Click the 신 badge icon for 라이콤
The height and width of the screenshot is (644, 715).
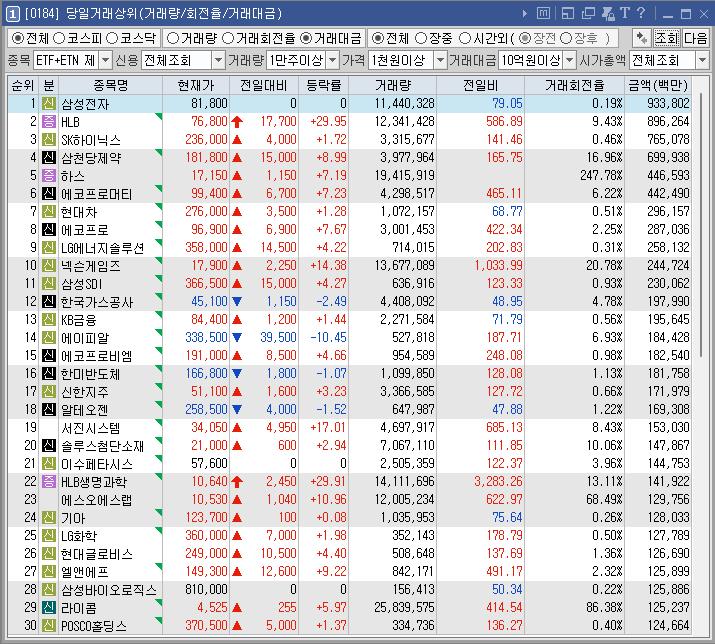tap(49, 607)
